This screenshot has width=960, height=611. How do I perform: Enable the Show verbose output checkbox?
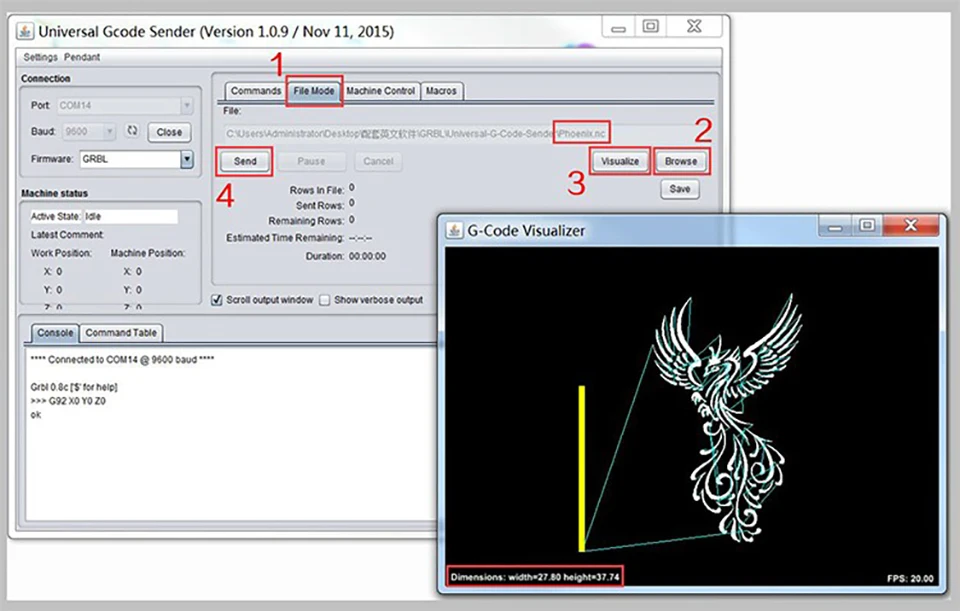(x=324, y=300)
